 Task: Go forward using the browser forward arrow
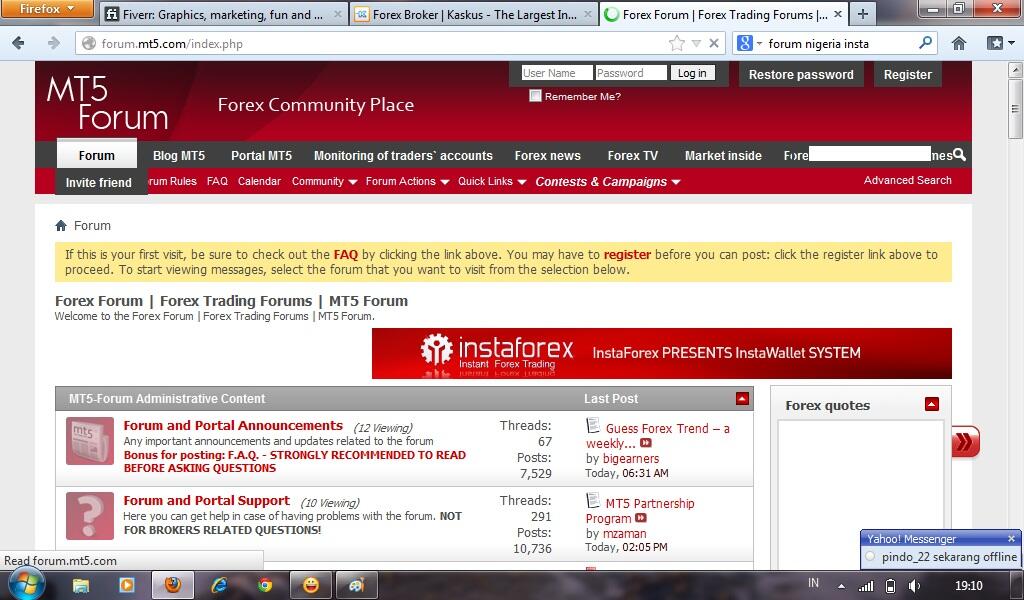coord(54,43)
